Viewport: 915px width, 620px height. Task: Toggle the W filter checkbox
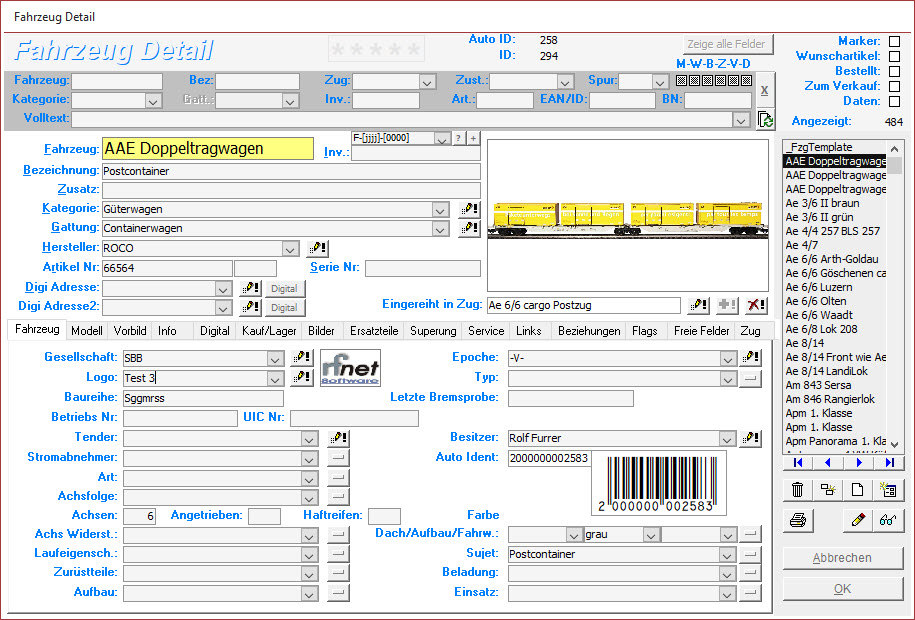(x=694, y=81)
